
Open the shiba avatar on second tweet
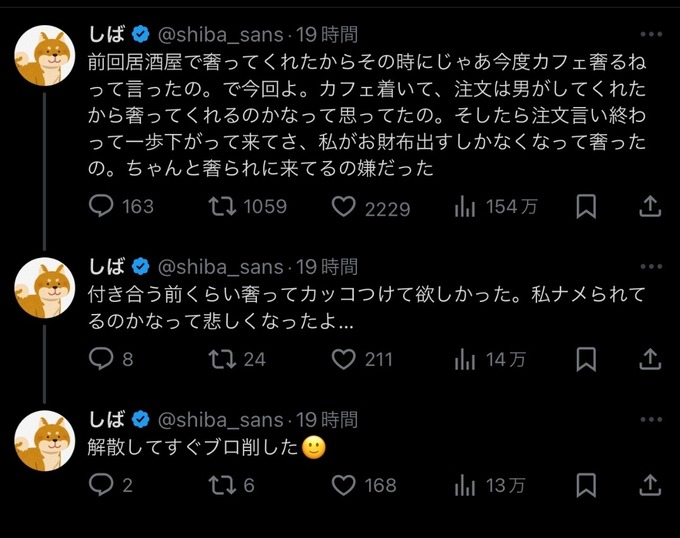pyautogui.click(x=45, y=288)
